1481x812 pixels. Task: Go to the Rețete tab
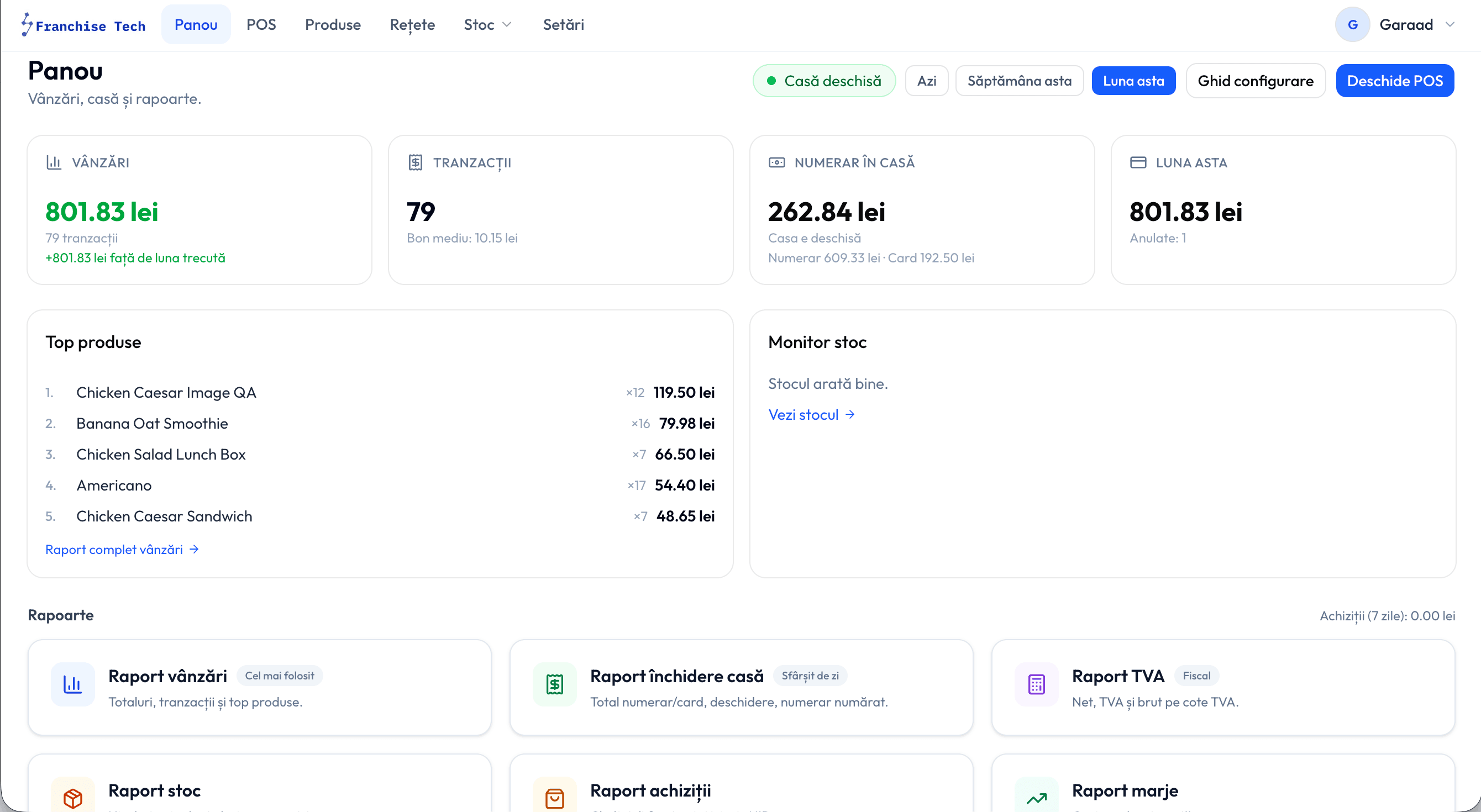click(412, 25)
